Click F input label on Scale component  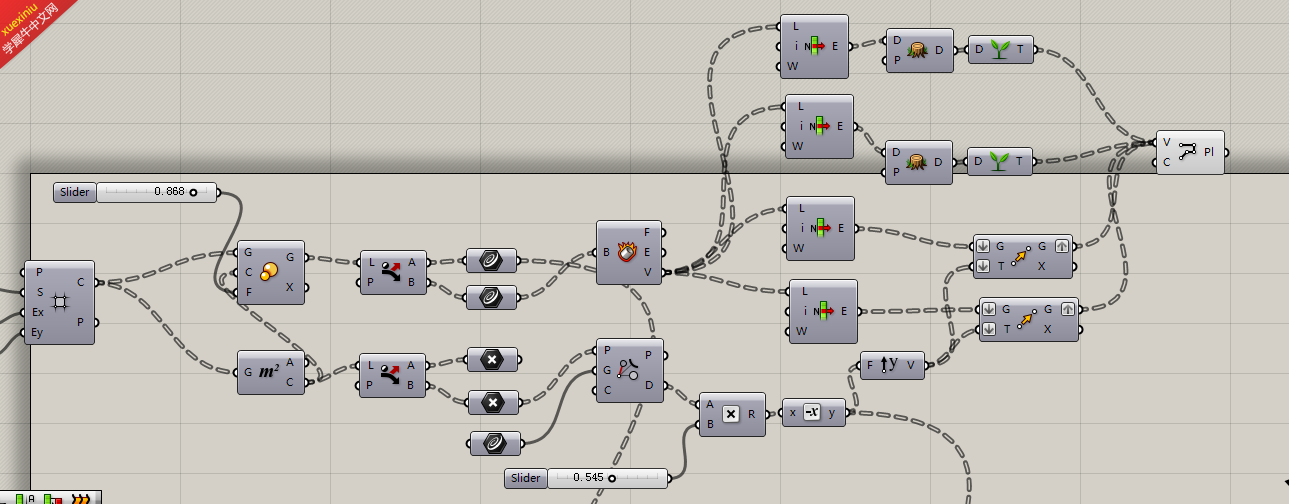click(x=247, y=292)
